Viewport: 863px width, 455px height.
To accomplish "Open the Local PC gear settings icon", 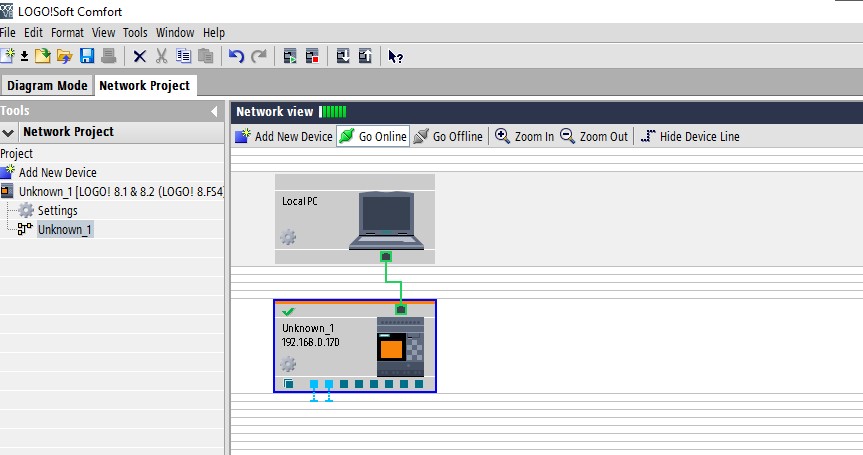I will coord(288,237).
